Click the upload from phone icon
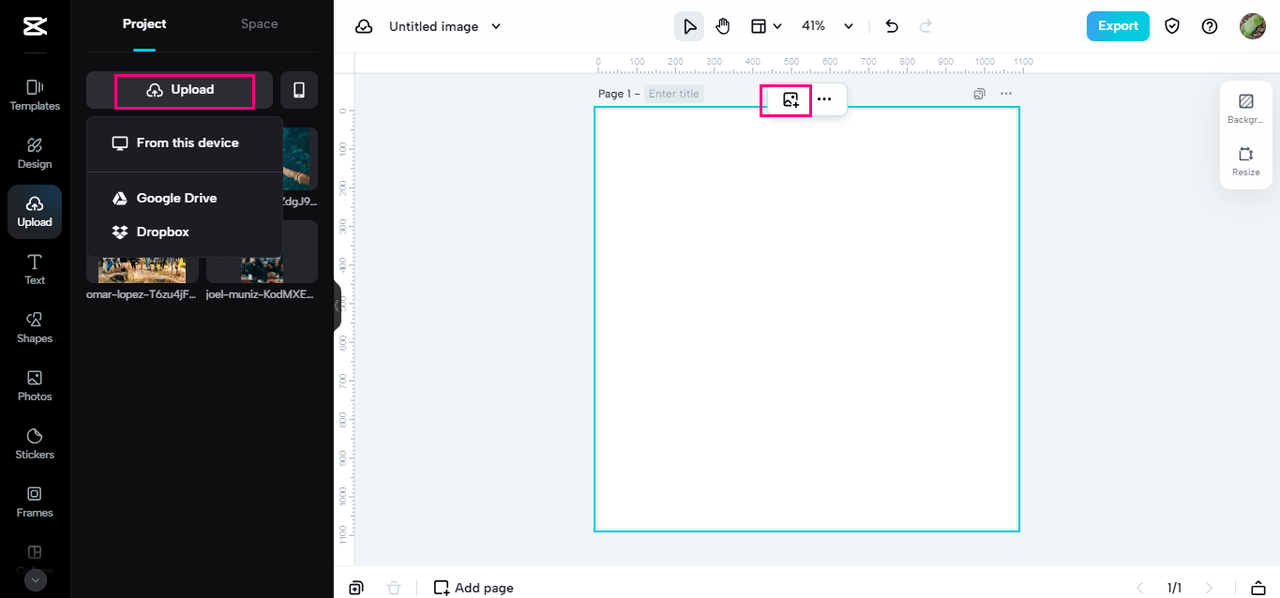 coord(299,90)
